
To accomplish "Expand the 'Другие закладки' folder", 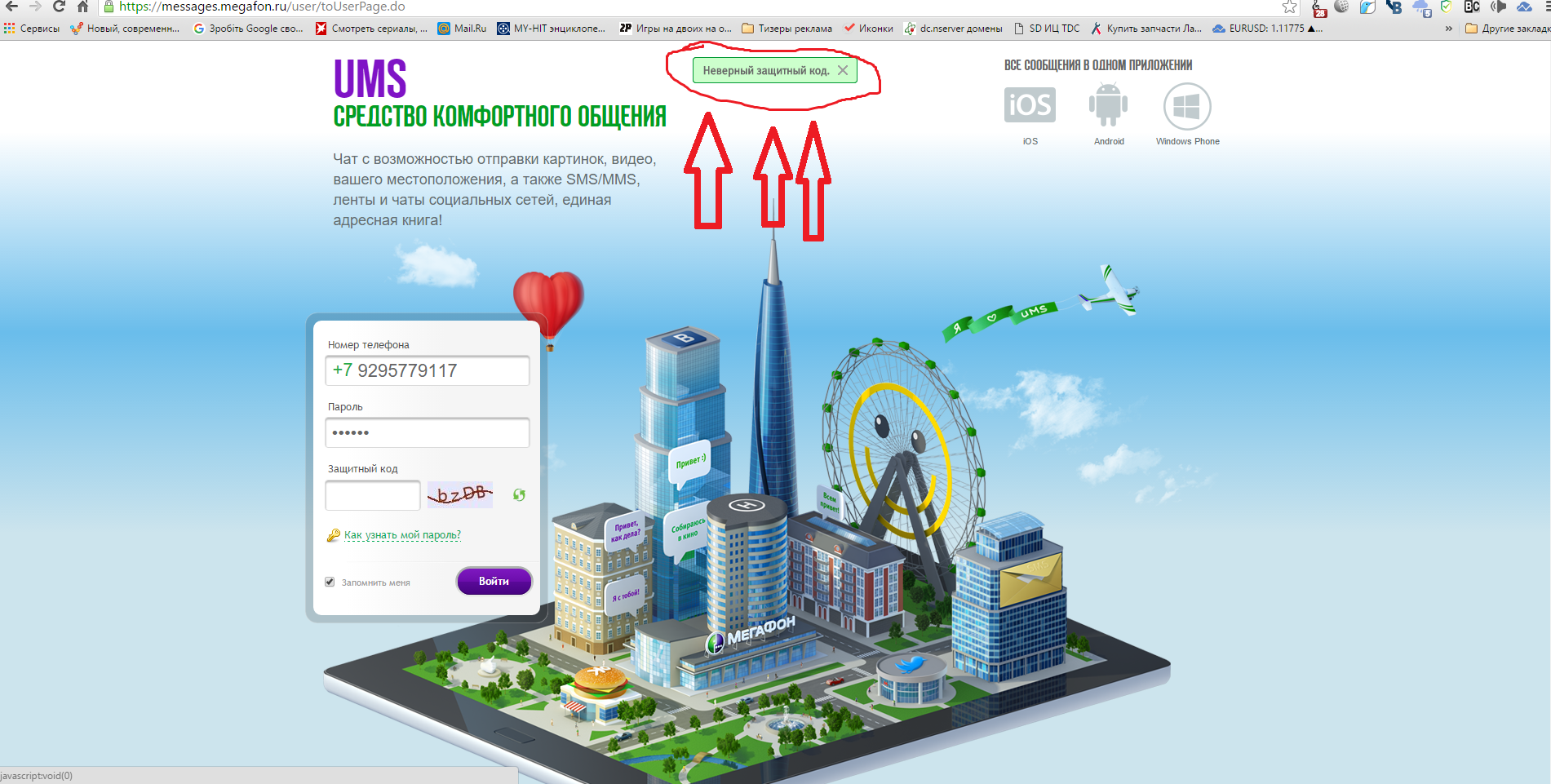I will [1507, 29].
